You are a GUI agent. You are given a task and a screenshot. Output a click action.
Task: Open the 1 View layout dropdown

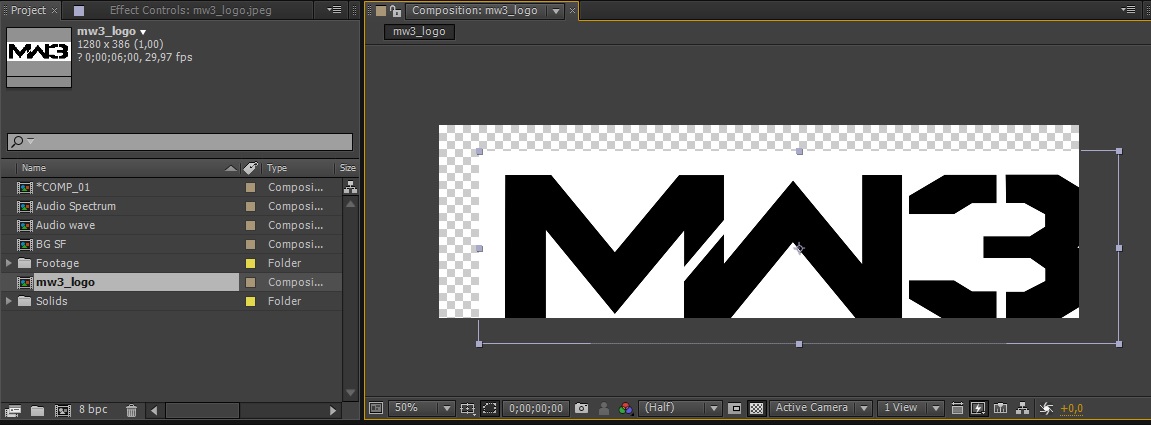910,408
